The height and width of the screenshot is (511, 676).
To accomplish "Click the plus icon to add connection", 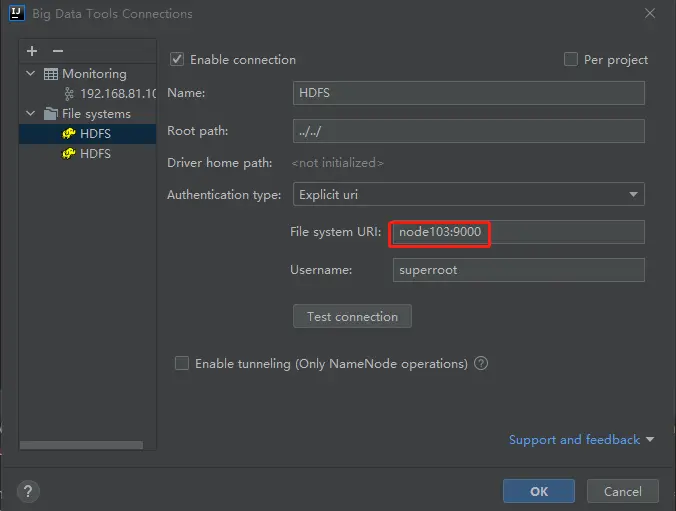I will point(32,51).
